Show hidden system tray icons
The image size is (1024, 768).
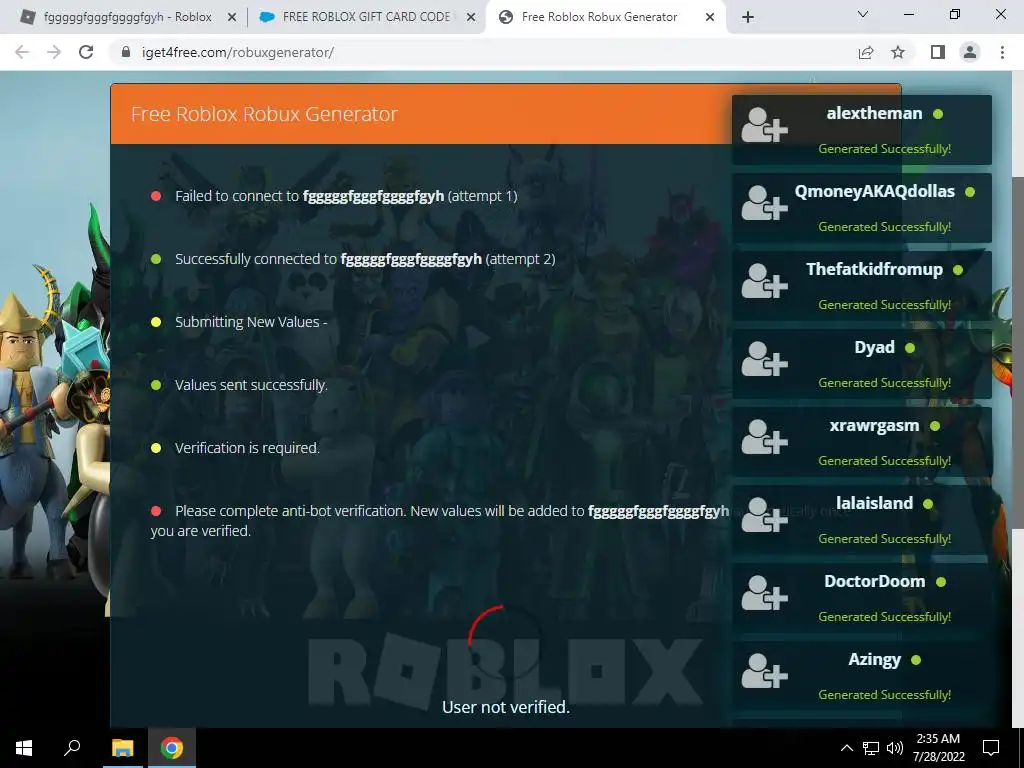(846, 748)
